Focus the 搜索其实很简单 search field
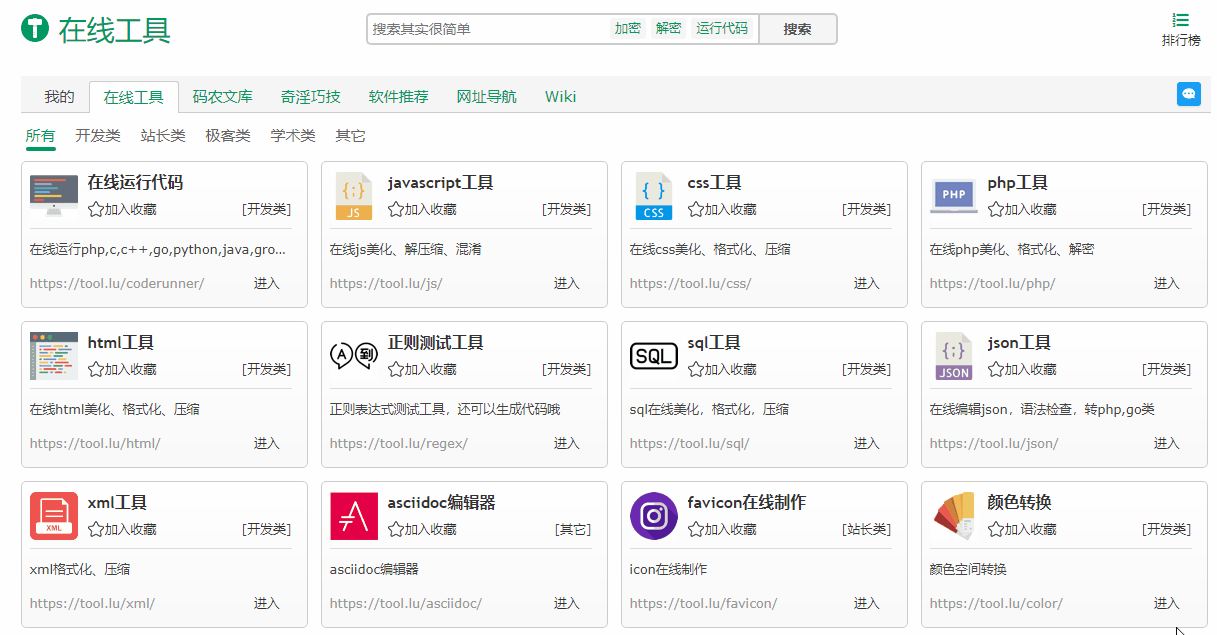The height and width of the screenshot is (635, 1217). 488,29
